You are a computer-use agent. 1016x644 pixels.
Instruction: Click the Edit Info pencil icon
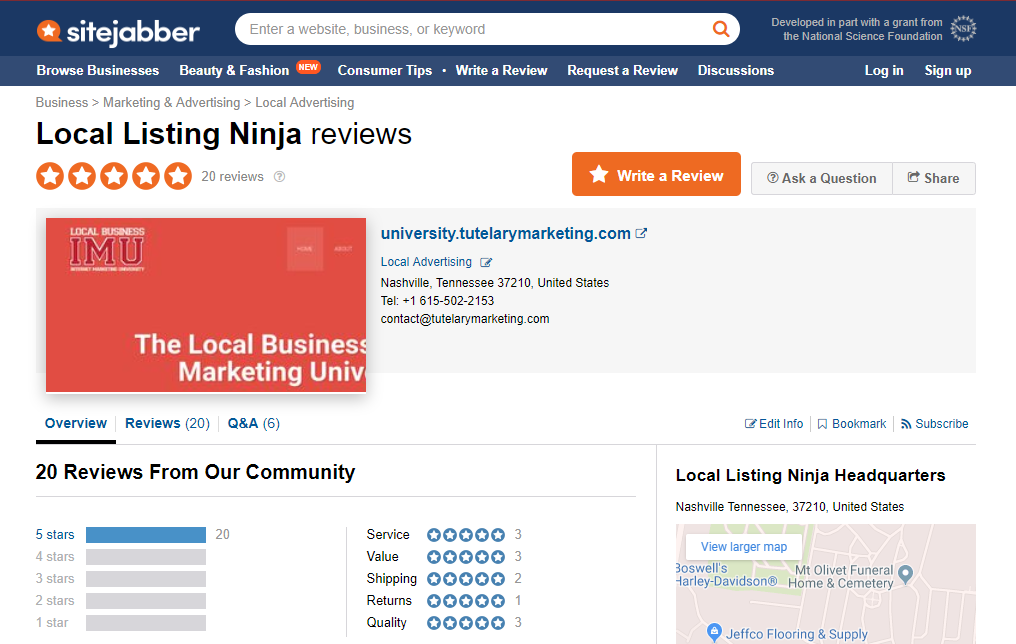tap(750, 424)
